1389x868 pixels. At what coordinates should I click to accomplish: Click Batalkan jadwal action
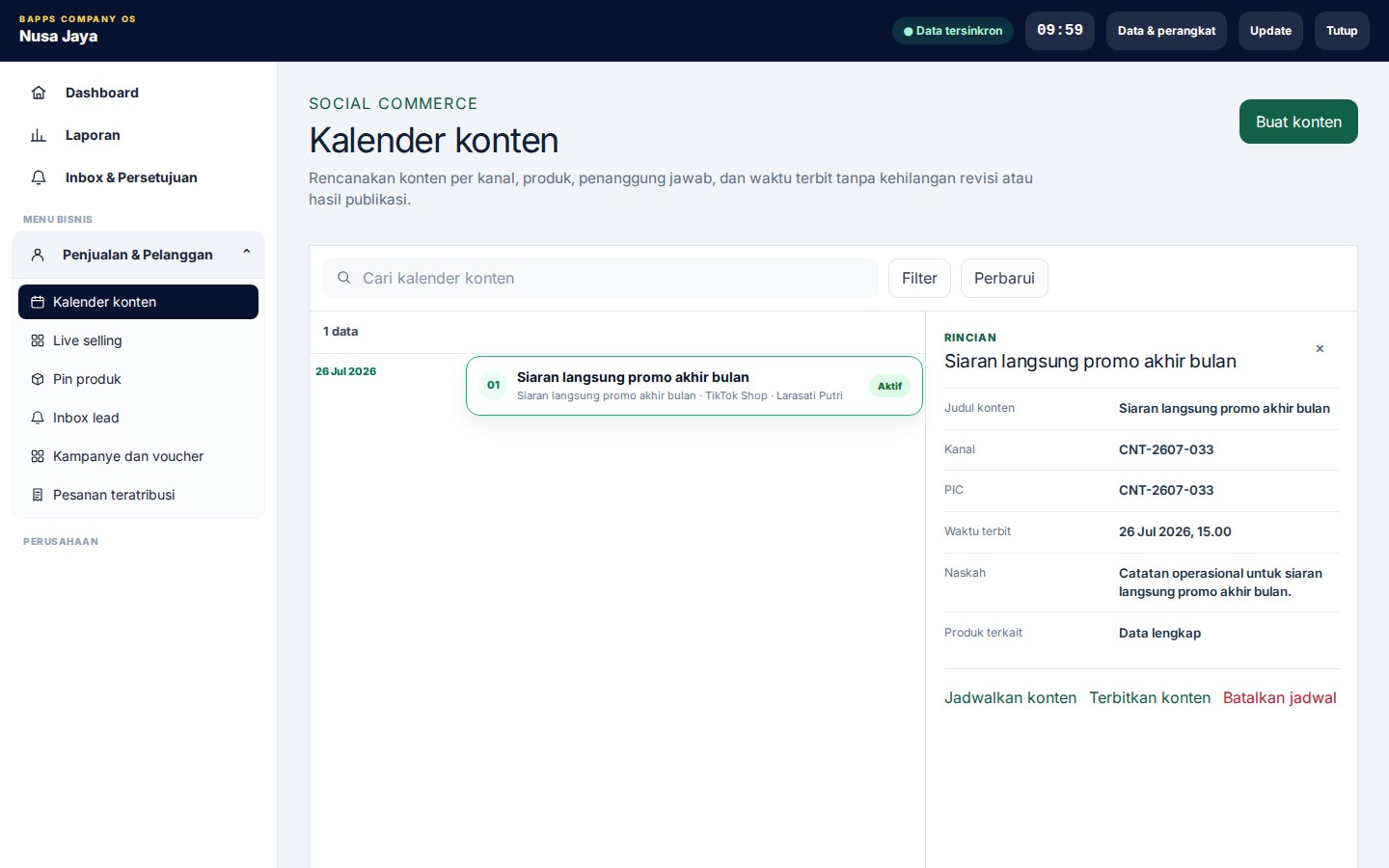pyautogui.click(x=1280, y=698)
